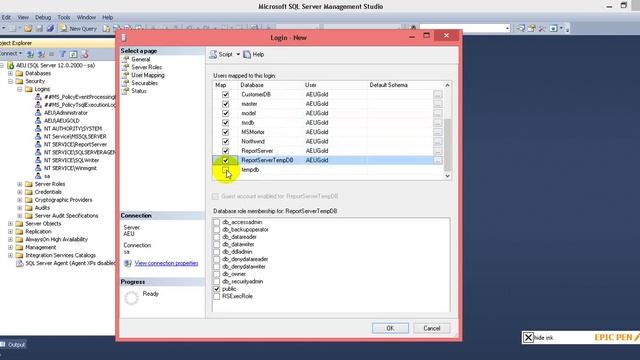640x360 pixels.
Task: Check the Map box for tempdb
Action: tap(225, 170)
